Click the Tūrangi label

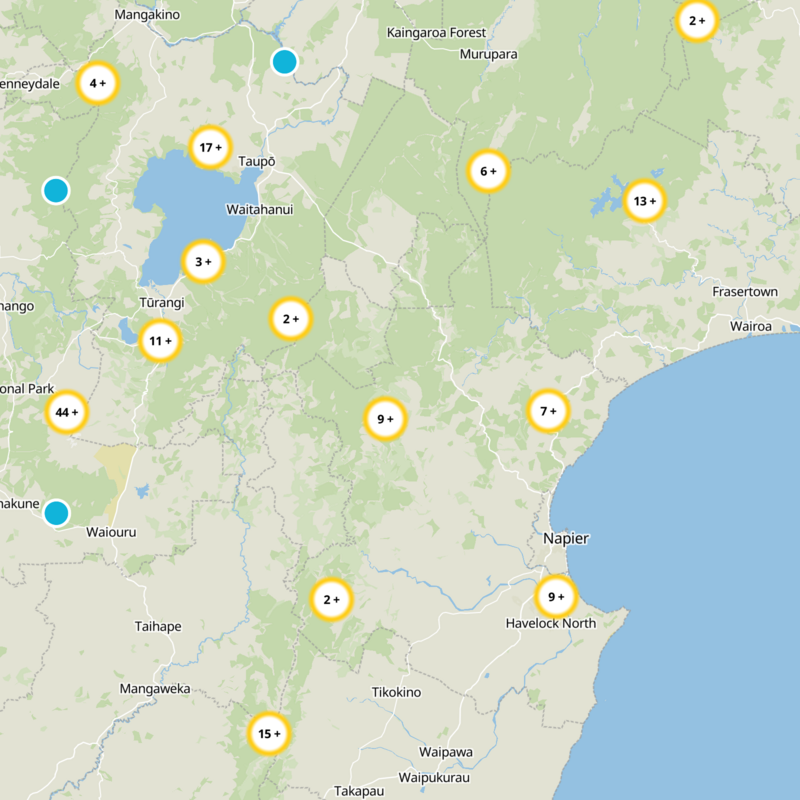click(x=162, y=303)
